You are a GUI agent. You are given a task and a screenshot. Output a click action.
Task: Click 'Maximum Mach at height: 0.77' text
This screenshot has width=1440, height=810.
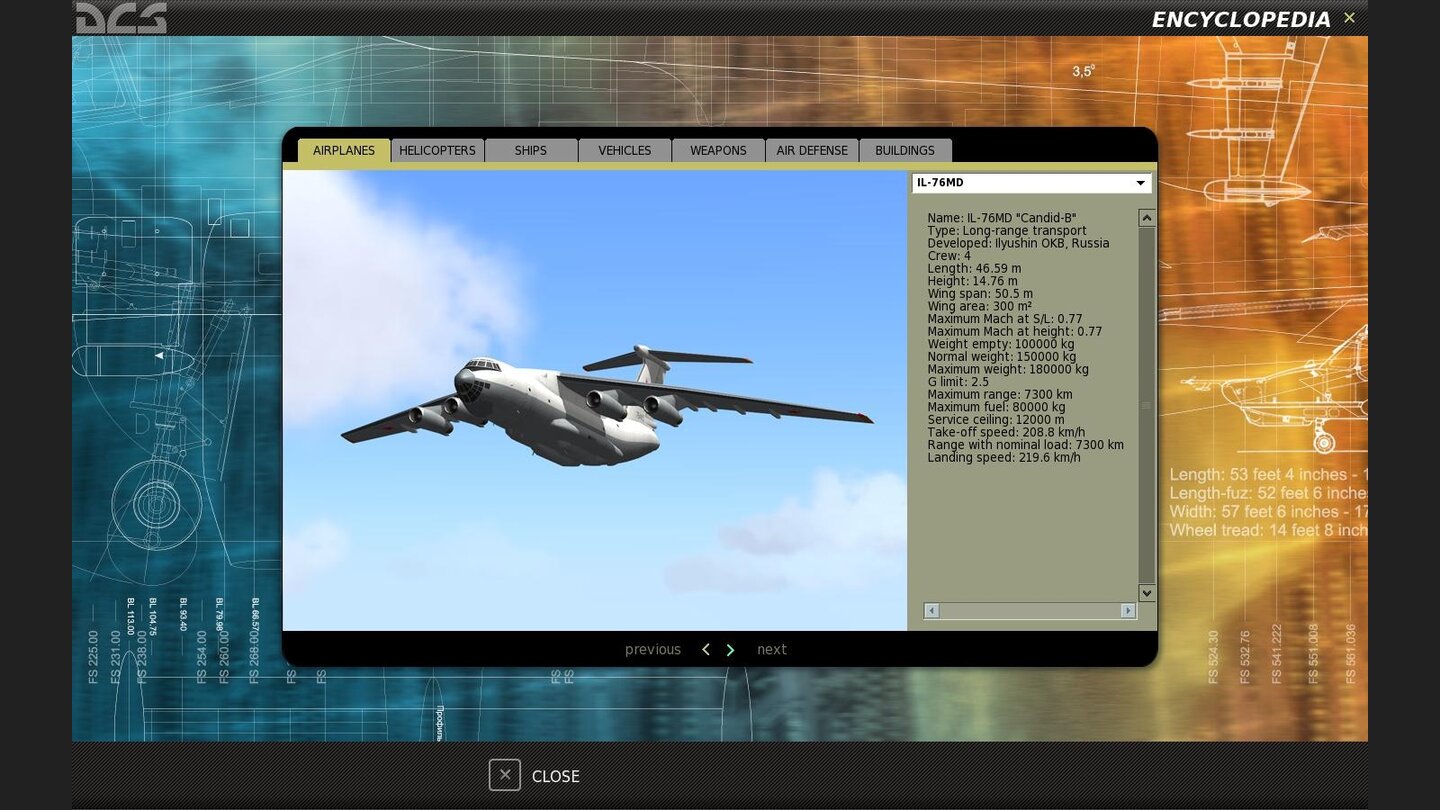point(1014,331)
